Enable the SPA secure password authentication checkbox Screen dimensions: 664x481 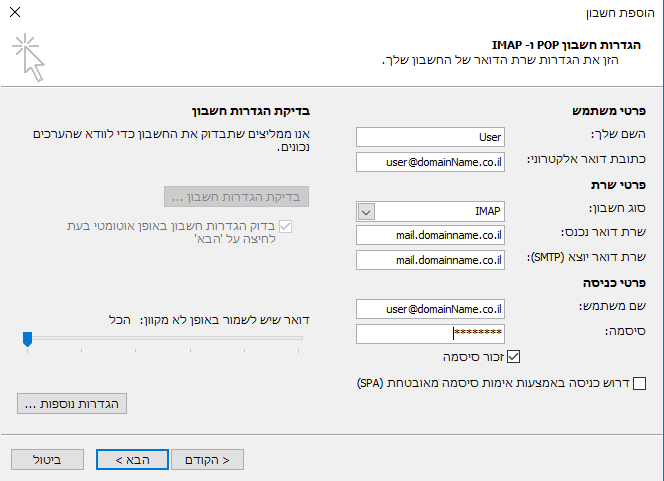639,384
